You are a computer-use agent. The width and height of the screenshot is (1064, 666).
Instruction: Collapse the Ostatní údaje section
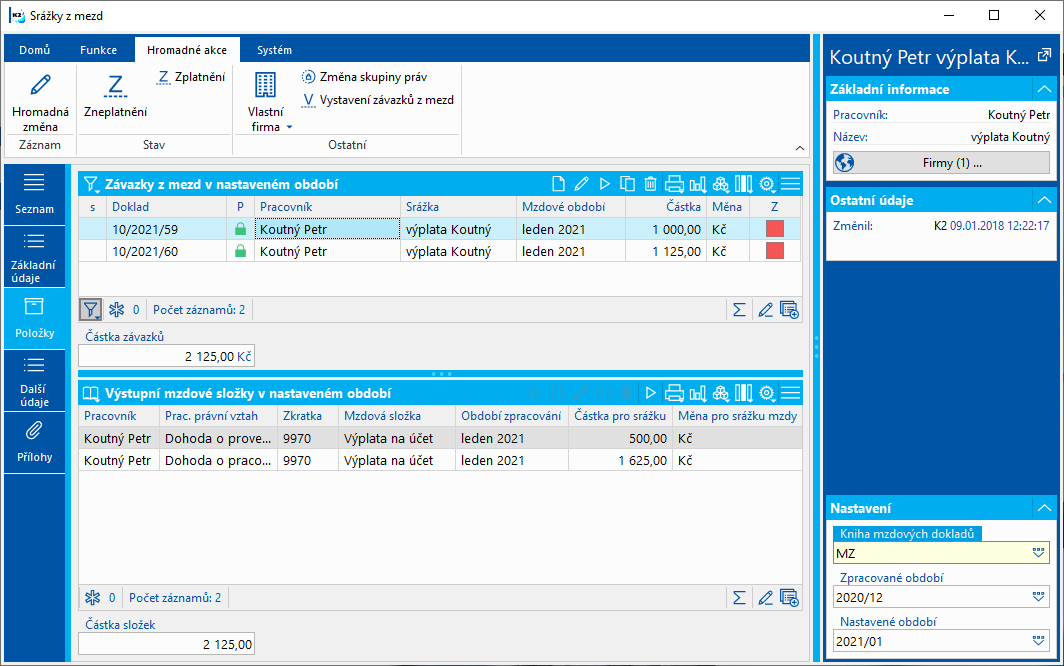pos(1044,200)
